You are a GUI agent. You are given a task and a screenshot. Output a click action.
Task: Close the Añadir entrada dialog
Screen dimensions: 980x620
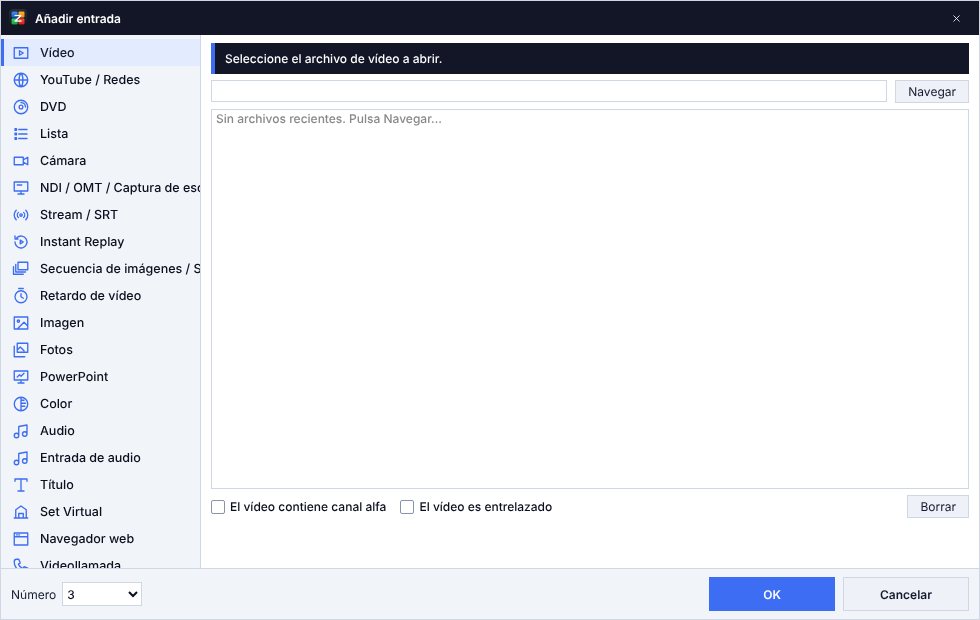coord(956,19)
